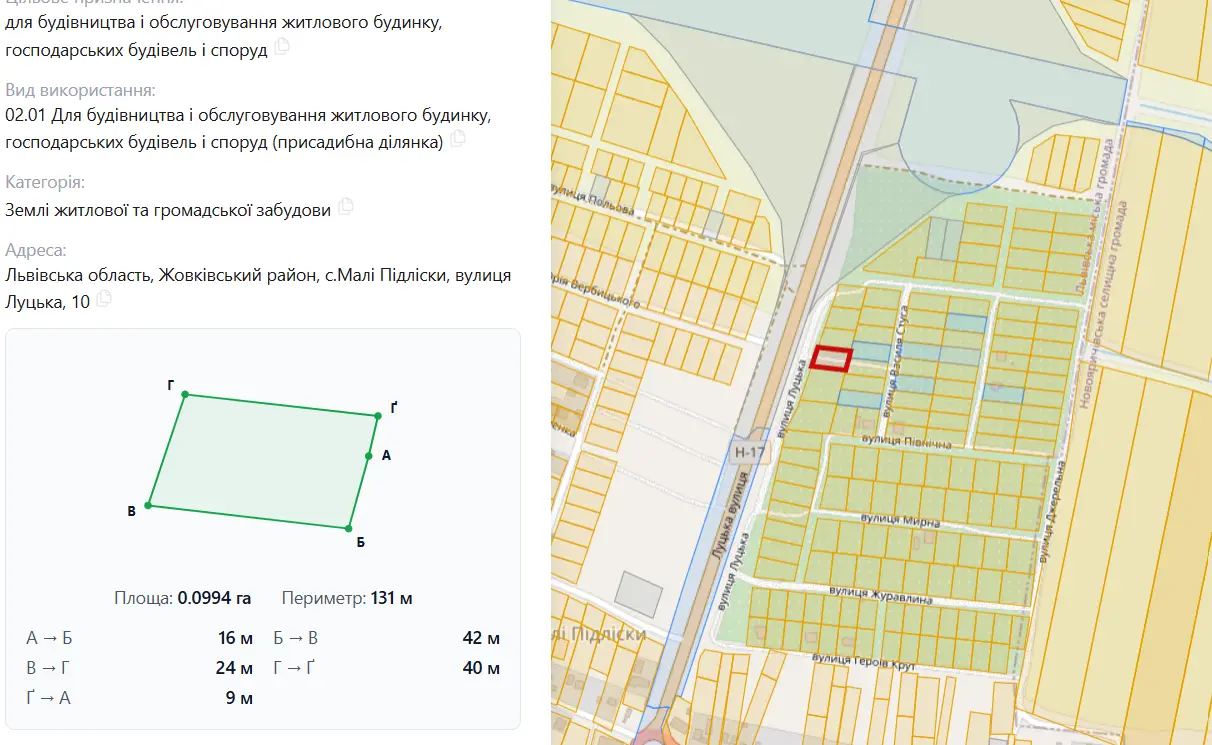1212x745 pixels.
Task: Select vertex В on the parcel diagram
Action: [148, 506]
